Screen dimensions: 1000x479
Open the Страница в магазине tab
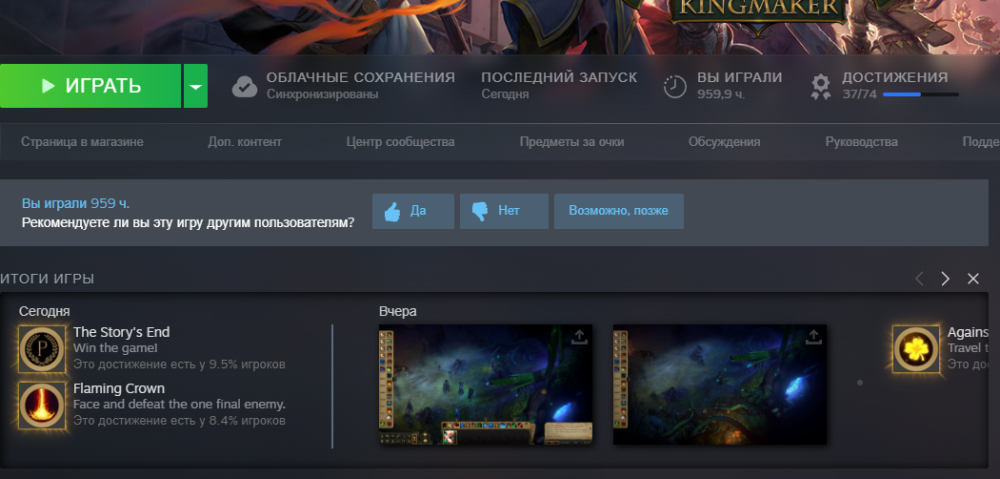(x=82, y=142)
